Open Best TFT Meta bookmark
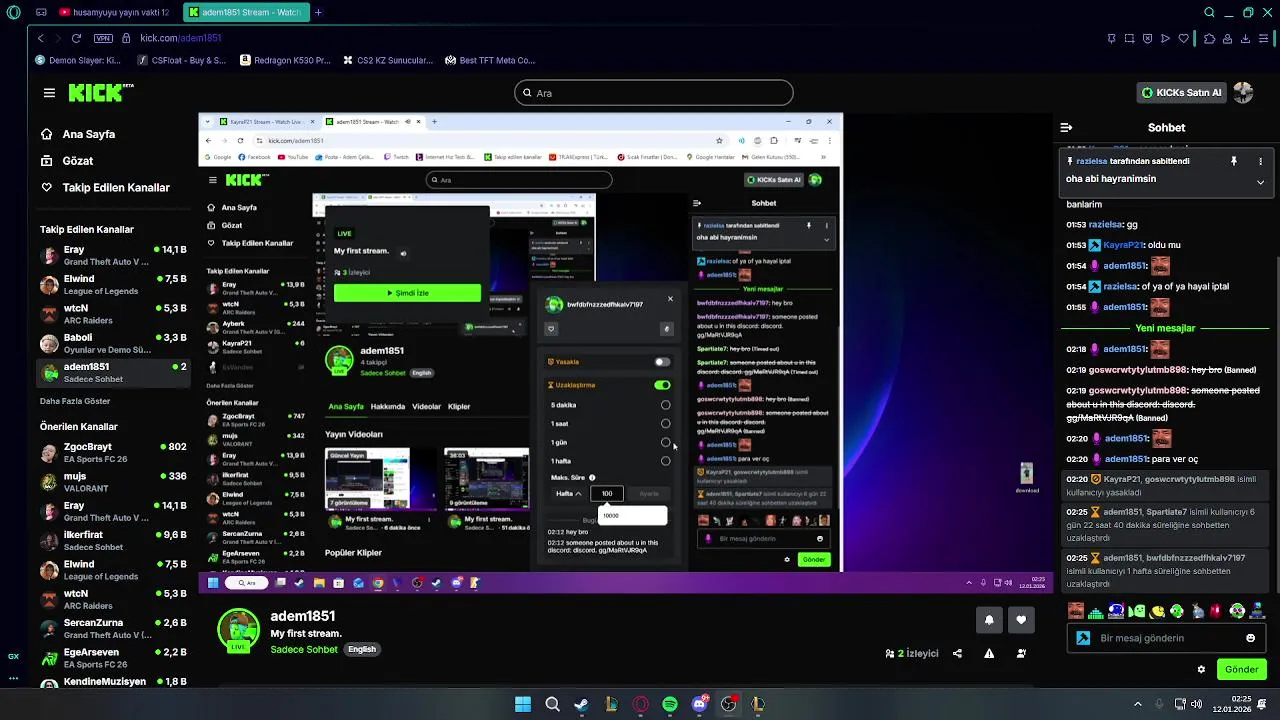Screen dimensions: 1280x720 490,60
